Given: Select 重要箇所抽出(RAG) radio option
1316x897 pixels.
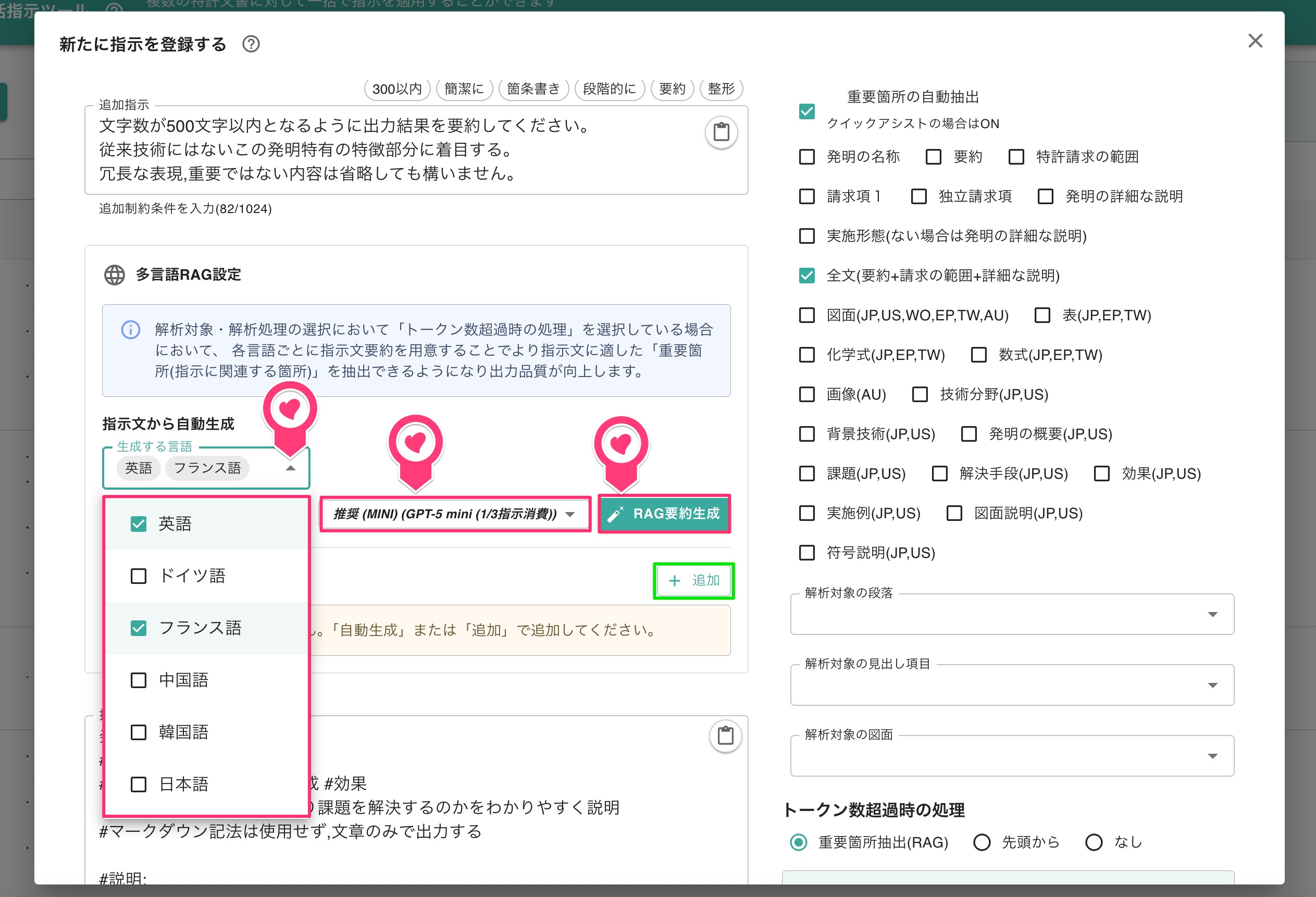Looking at the screenshot, I should click(799, 843).
